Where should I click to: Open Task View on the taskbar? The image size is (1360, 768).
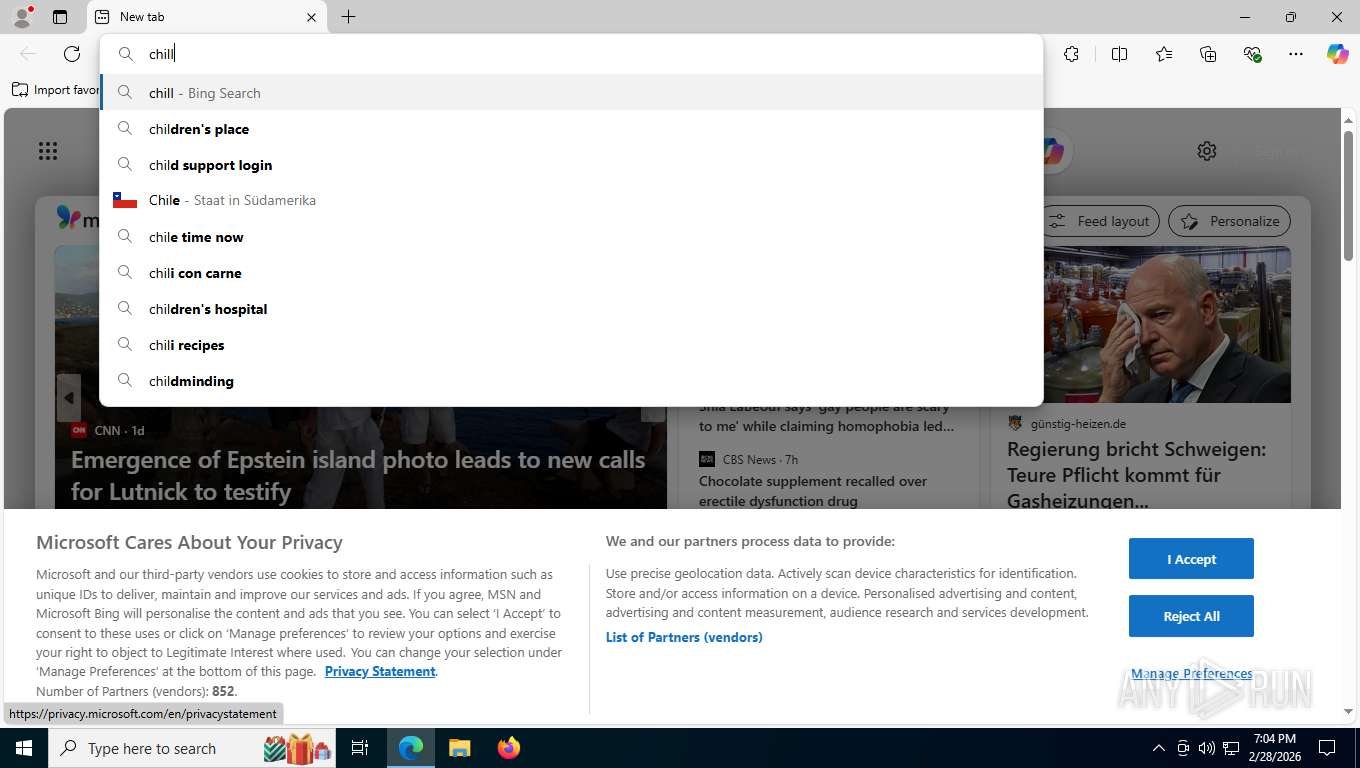[x=360, y=748]
